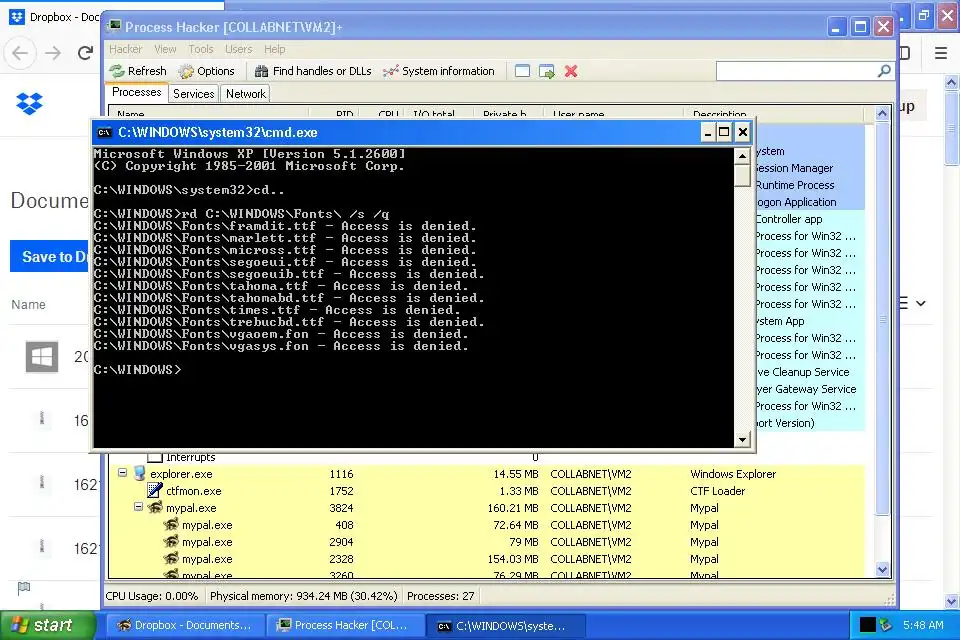Open the View menu
The image size is (960, 640).
click(x=165, y=49)
